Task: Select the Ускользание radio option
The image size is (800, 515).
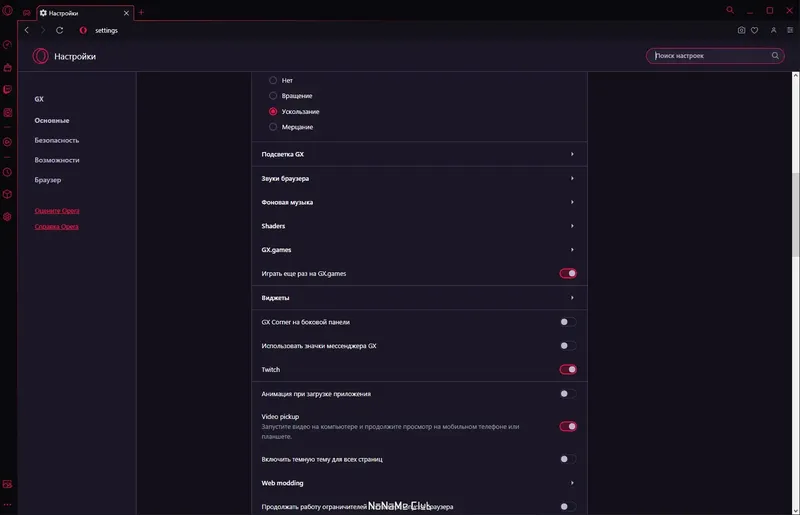Action: click(x=273, y=111)
